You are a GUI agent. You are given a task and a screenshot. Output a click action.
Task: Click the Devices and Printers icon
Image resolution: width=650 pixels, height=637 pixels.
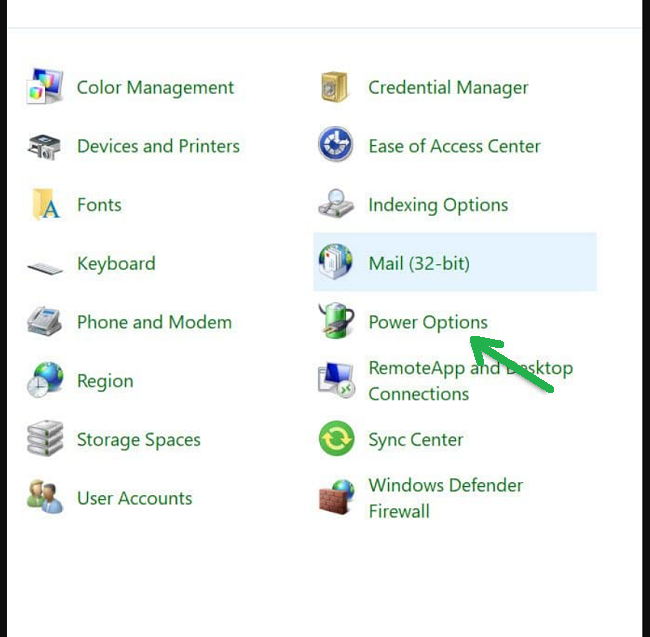[x=45, y=147]
